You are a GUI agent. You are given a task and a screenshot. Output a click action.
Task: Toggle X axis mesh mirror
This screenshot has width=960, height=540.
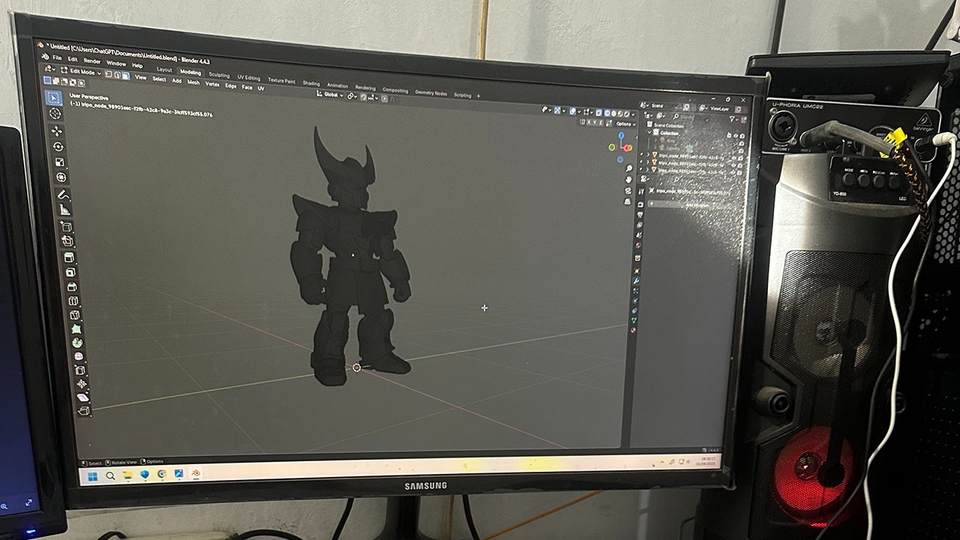[589, 122]
